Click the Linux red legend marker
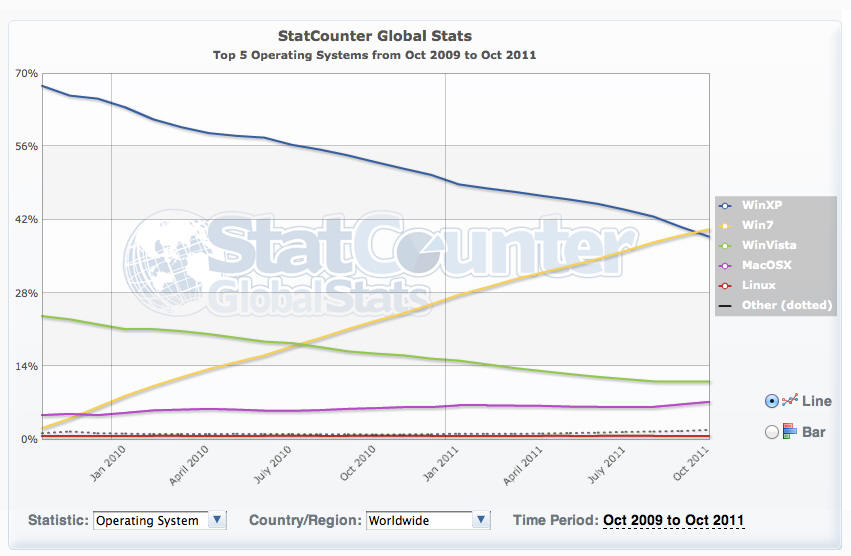The image size is (851, 556). (725, 286)
